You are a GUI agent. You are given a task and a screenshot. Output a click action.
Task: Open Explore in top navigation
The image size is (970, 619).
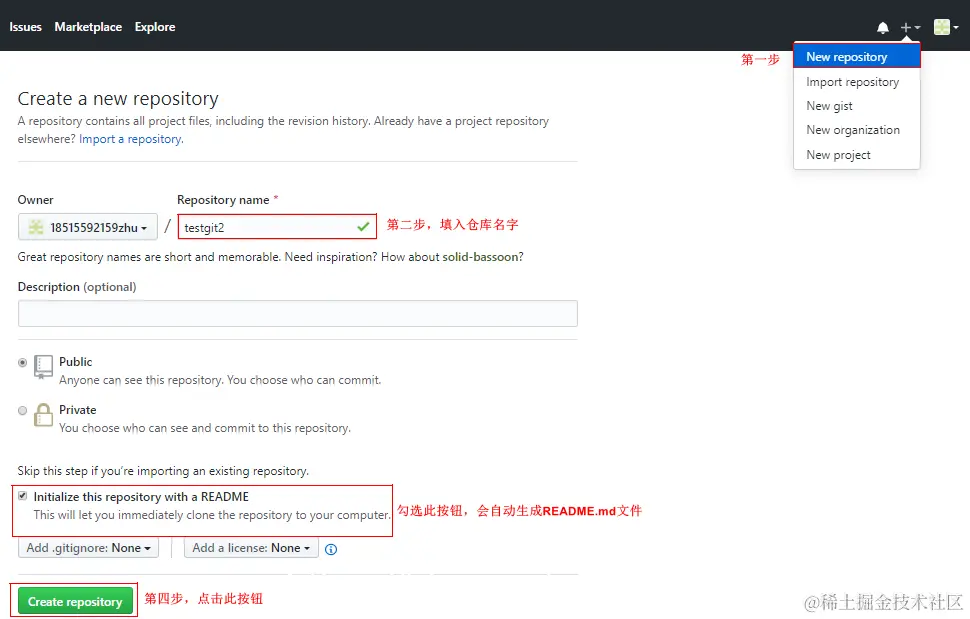tap(155, 27)
